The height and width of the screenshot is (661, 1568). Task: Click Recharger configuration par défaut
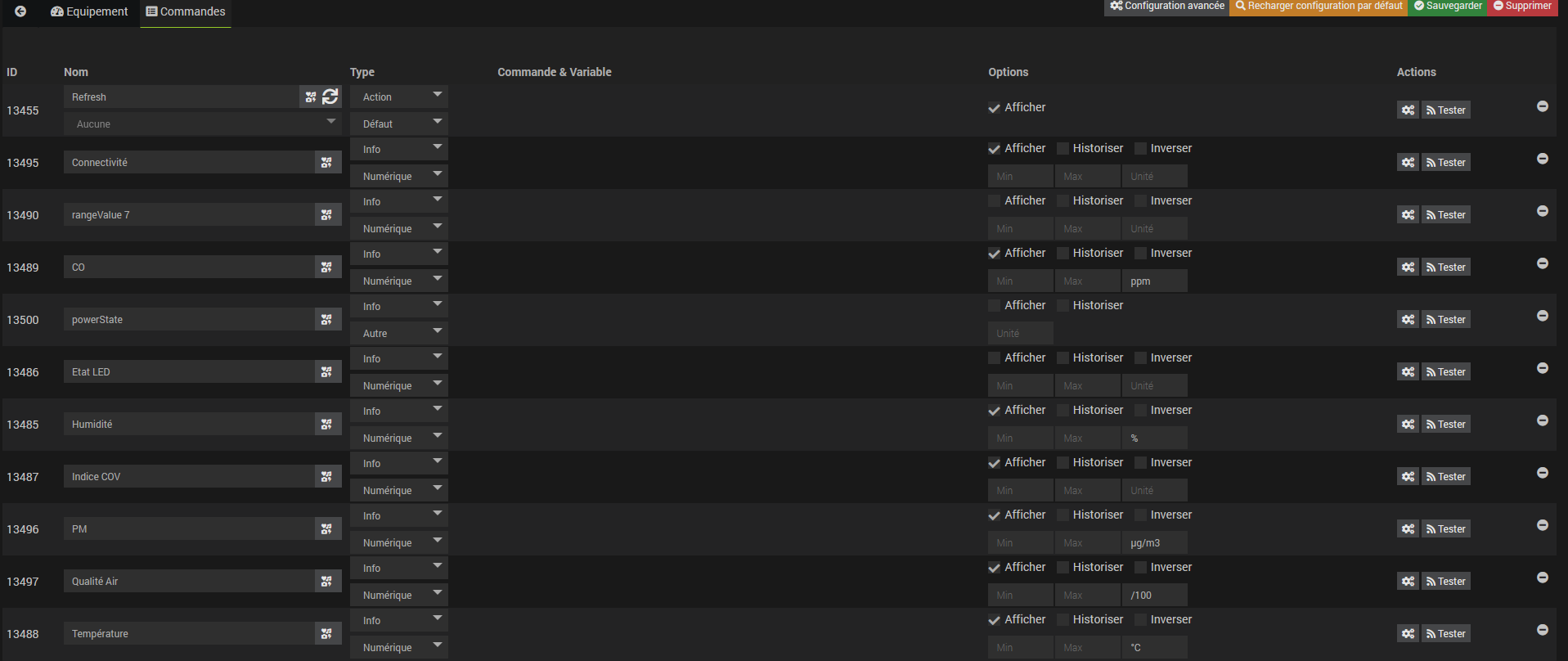coord(1319,7)
